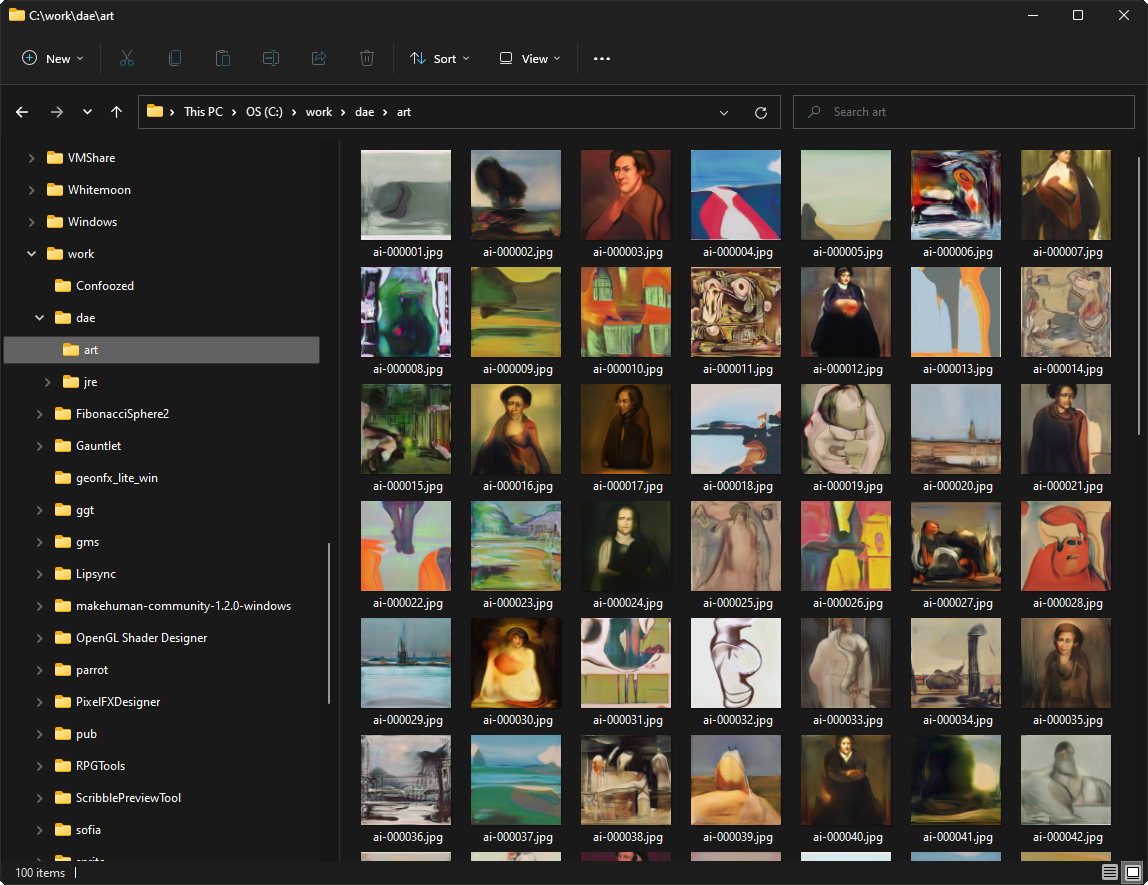Viewport: 1148px width, 885px height.
Task: Collapse the work folder tree node
Action: 31,254
